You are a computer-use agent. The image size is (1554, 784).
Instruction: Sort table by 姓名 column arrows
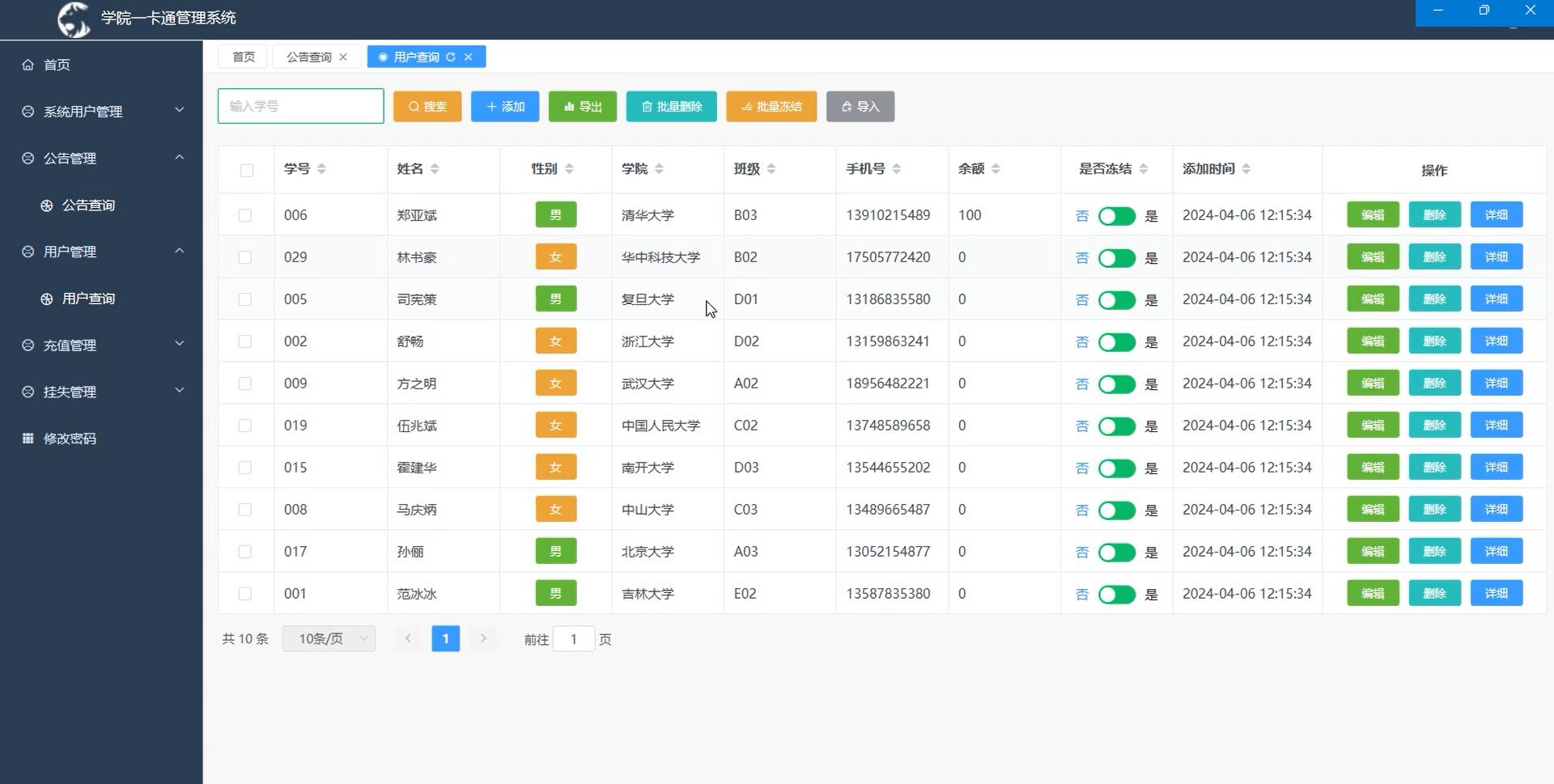[x=435, y=168]
